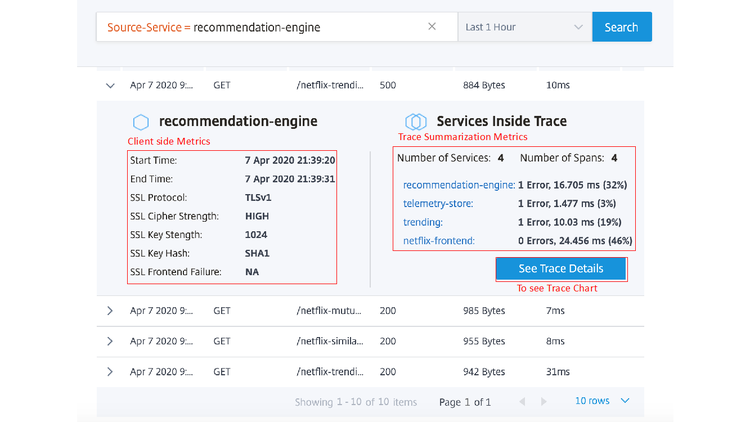This screenshot has height=422, width=750.
Task: Select the HIGH cipher strength value
Action: click(257, 216)
